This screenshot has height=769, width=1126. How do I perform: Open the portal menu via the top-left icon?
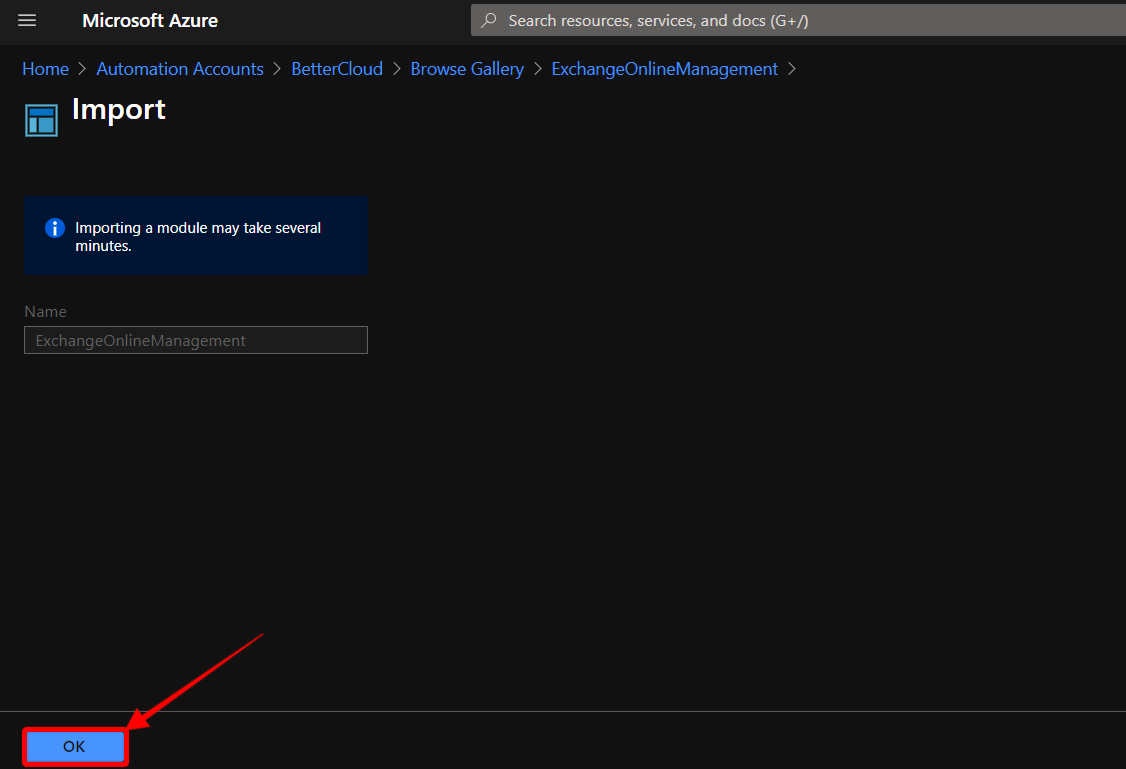27,20
